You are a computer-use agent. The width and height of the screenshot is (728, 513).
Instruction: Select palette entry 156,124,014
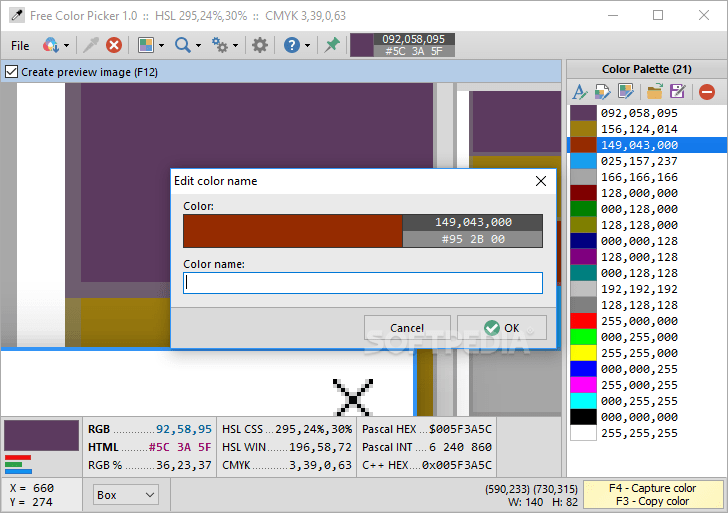coord(648,129)
